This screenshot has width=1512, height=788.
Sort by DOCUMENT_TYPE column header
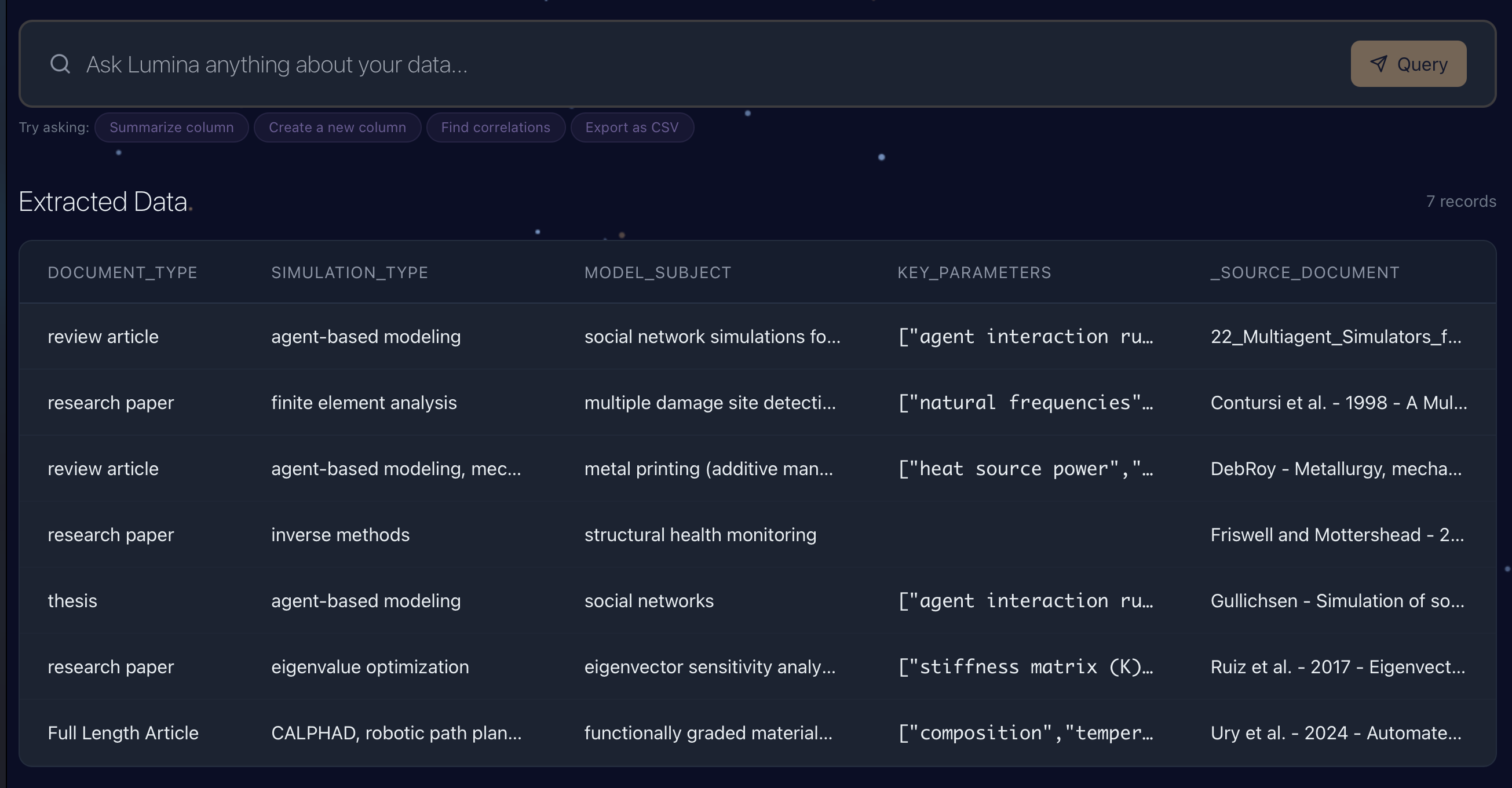(122, 272)
